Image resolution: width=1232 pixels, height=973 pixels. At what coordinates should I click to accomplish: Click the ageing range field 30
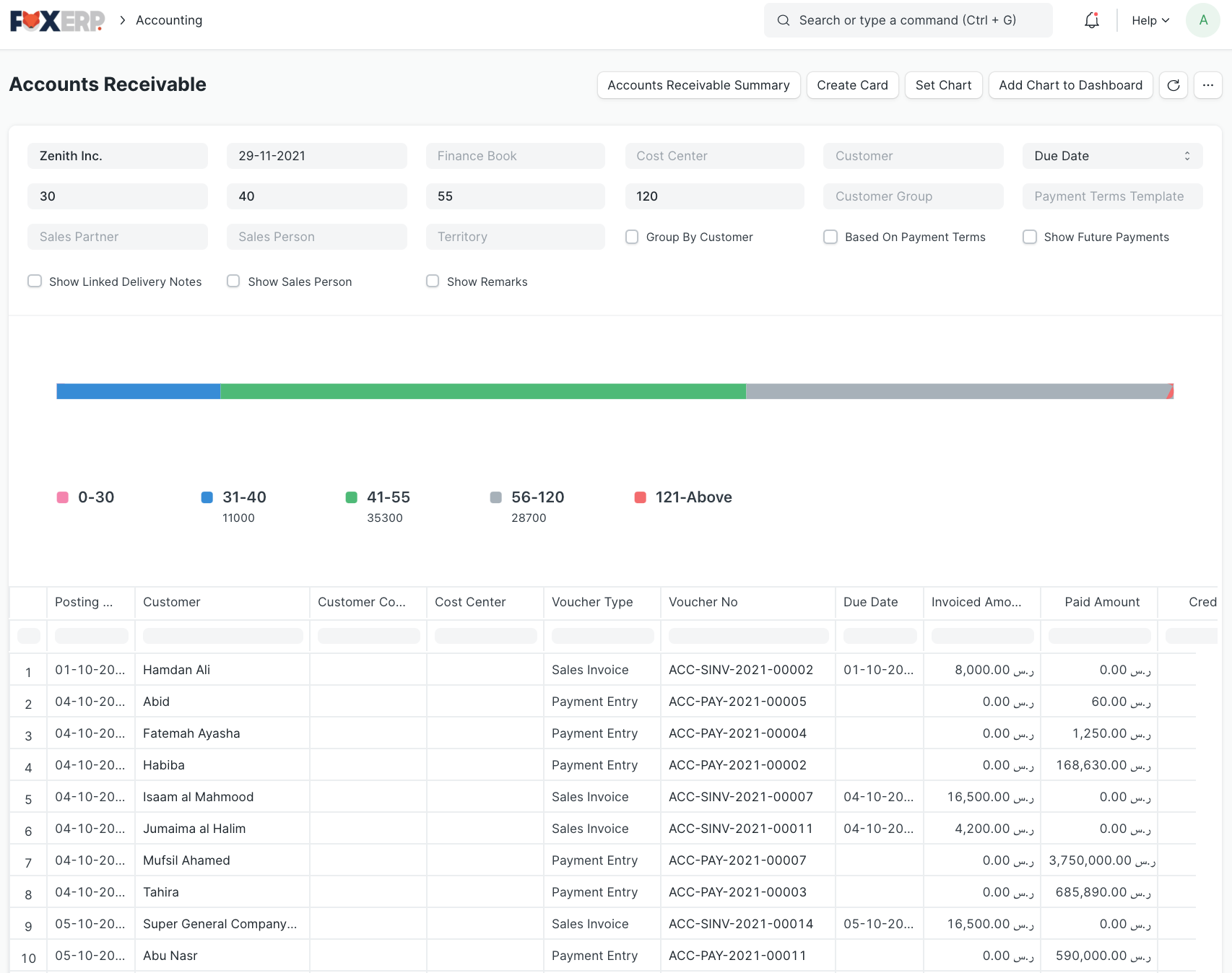click(x=118, y=196)
